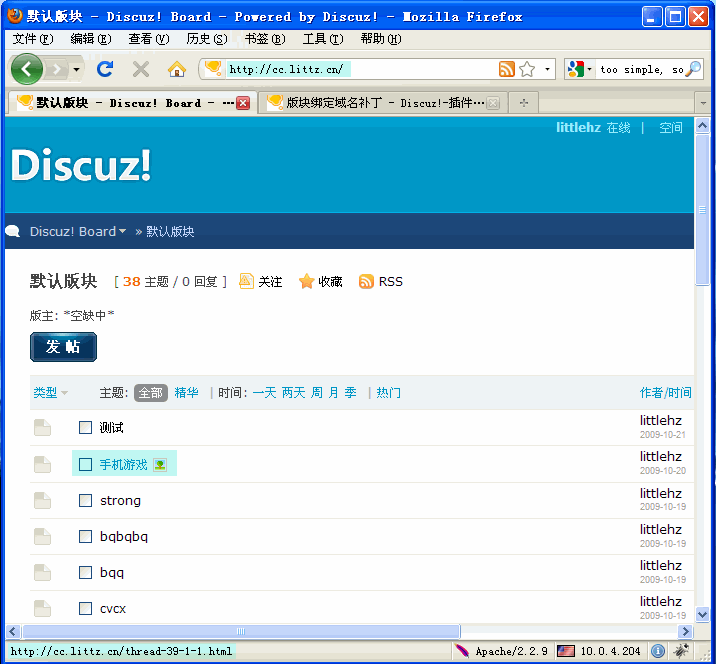Screen dimensions: 716x664
Task: Open the search engine selector dropdown
Action: coord(589,69)
